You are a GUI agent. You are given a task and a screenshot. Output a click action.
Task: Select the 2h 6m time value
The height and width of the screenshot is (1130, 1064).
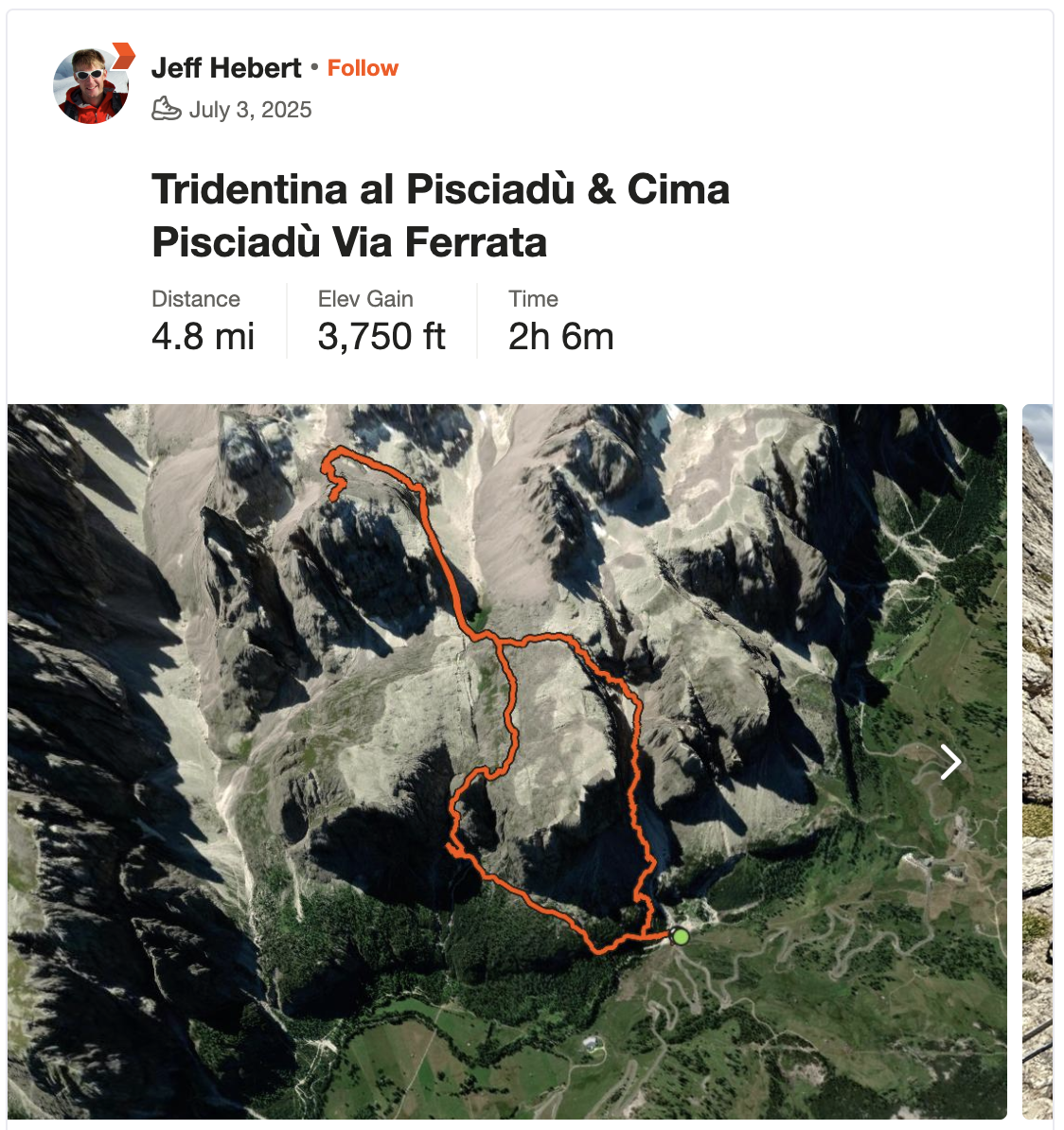560,337
